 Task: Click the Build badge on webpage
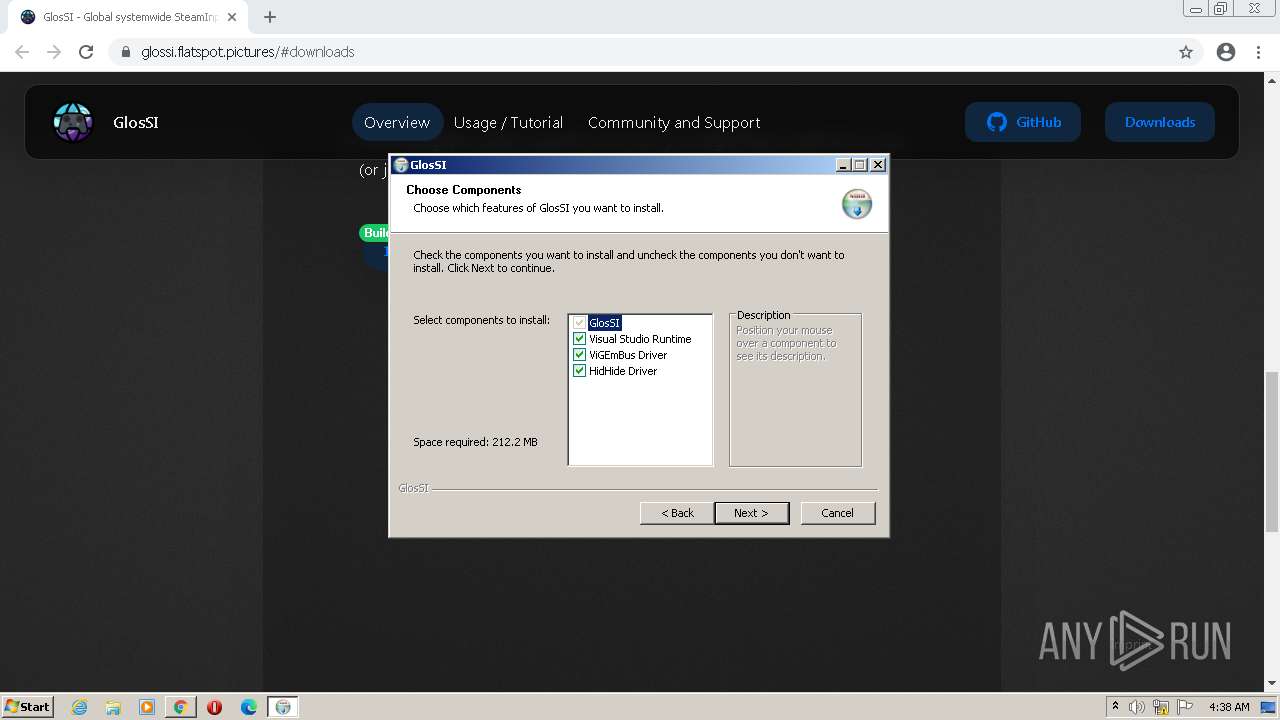pyautogui.click(x=375, y=233)
